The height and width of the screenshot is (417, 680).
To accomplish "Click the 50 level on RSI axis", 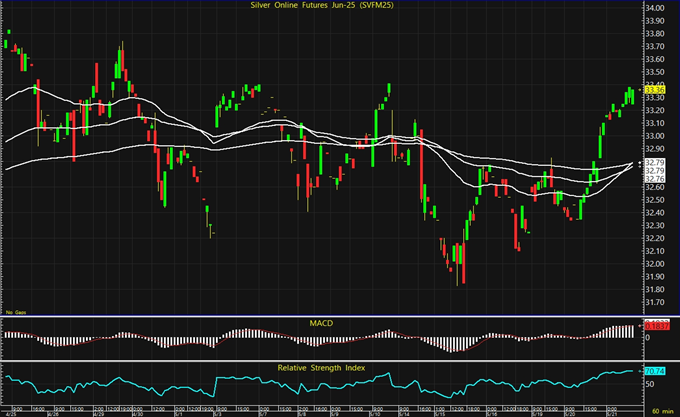I will (x=650, y=383).
